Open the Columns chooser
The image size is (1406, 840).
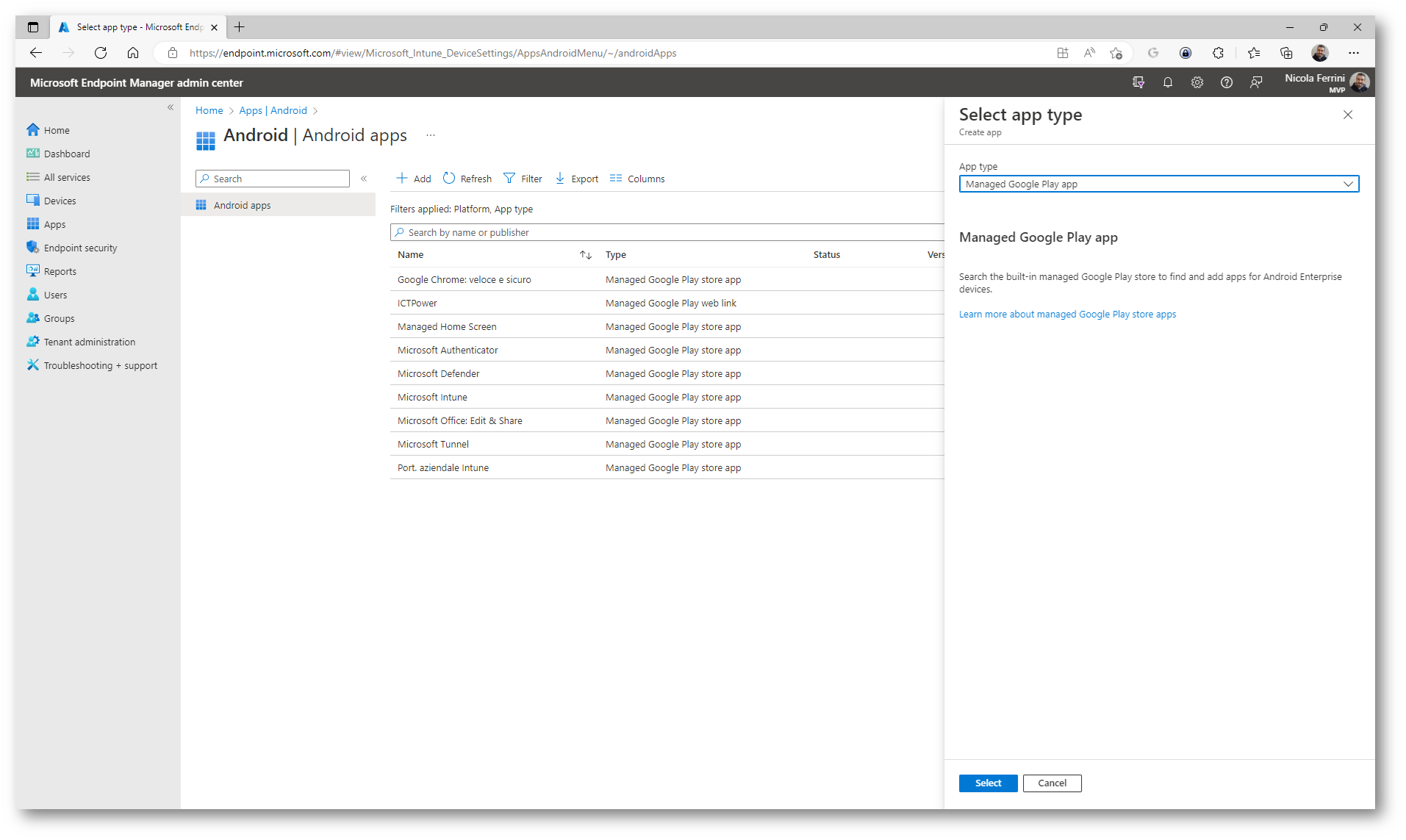[x=637, y=179]
